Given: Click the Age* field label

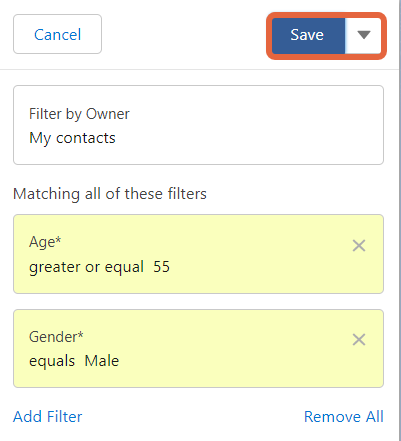Looking at the screenshot, I should coord(45,242).
